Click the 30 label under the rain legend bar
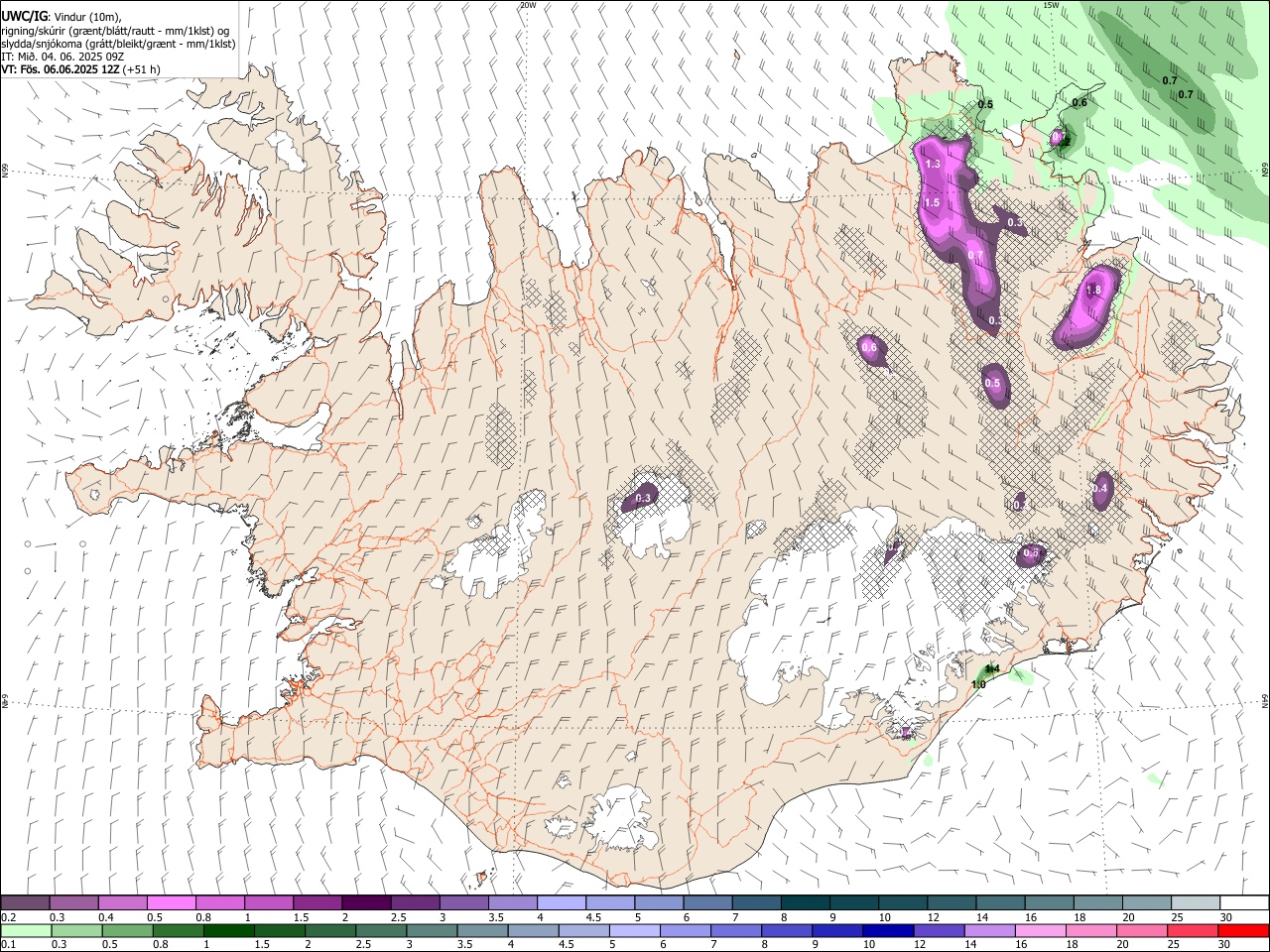1270x952 pixels. (1225, 945)
